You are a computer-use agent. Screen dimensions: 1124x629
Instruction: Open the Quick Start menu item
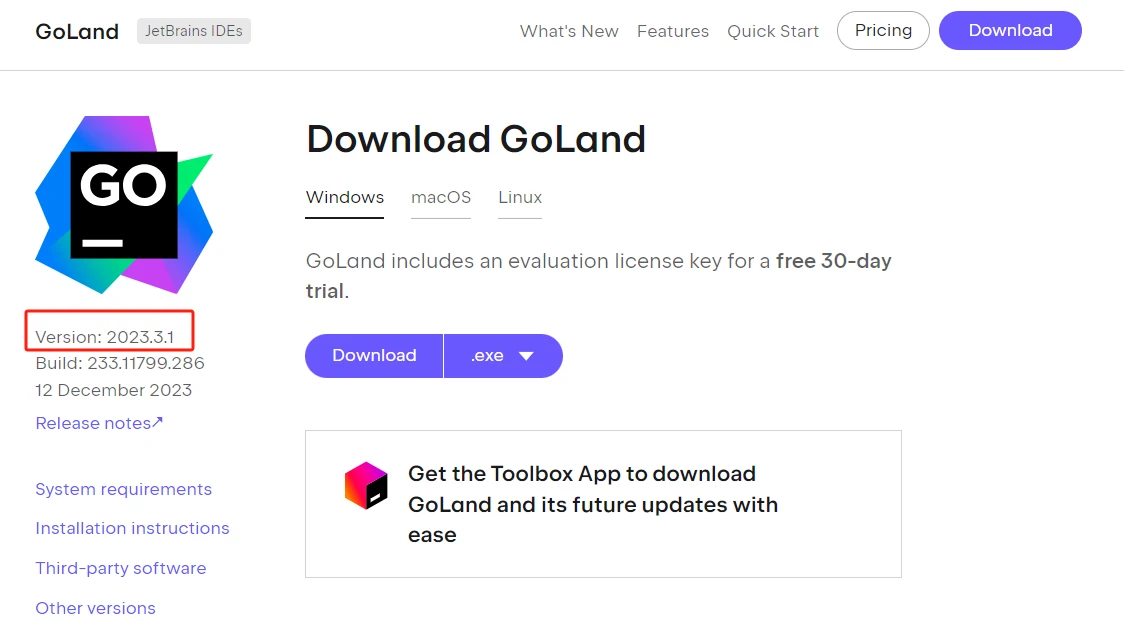(773, 31)
